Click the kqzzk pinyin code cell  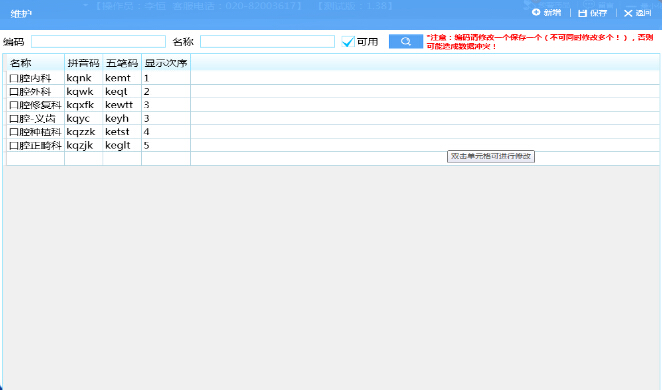click(84, 132)
